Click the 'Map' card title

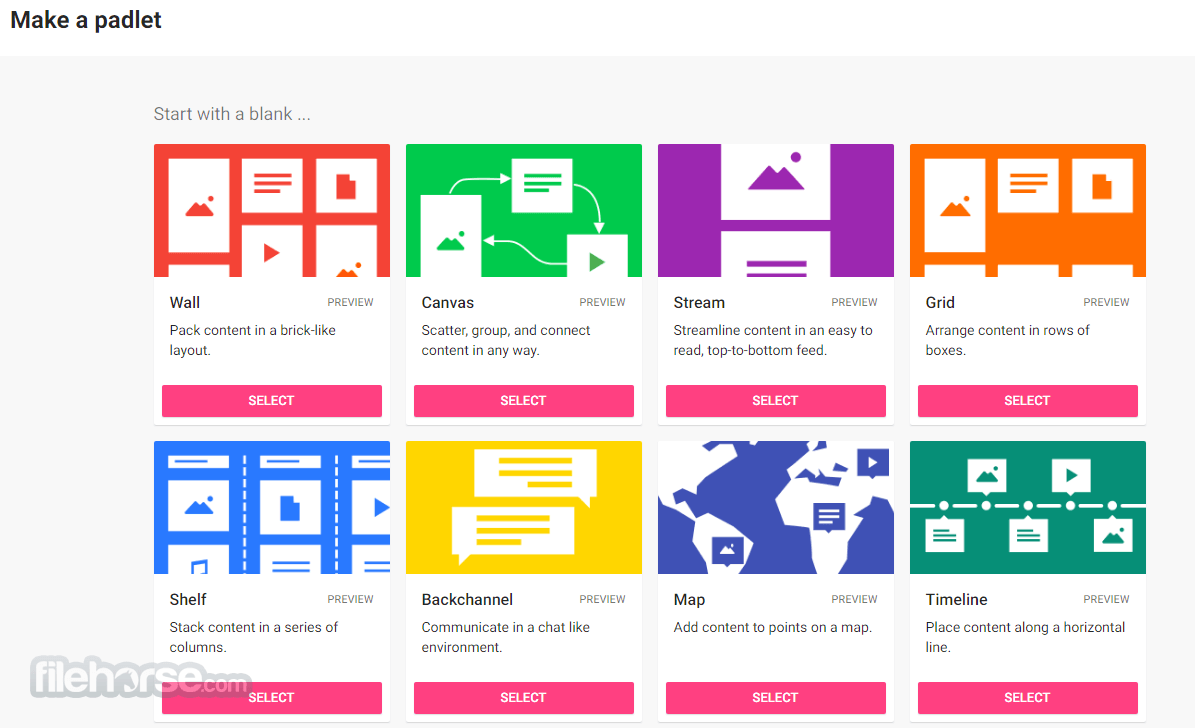click(689, 599)
